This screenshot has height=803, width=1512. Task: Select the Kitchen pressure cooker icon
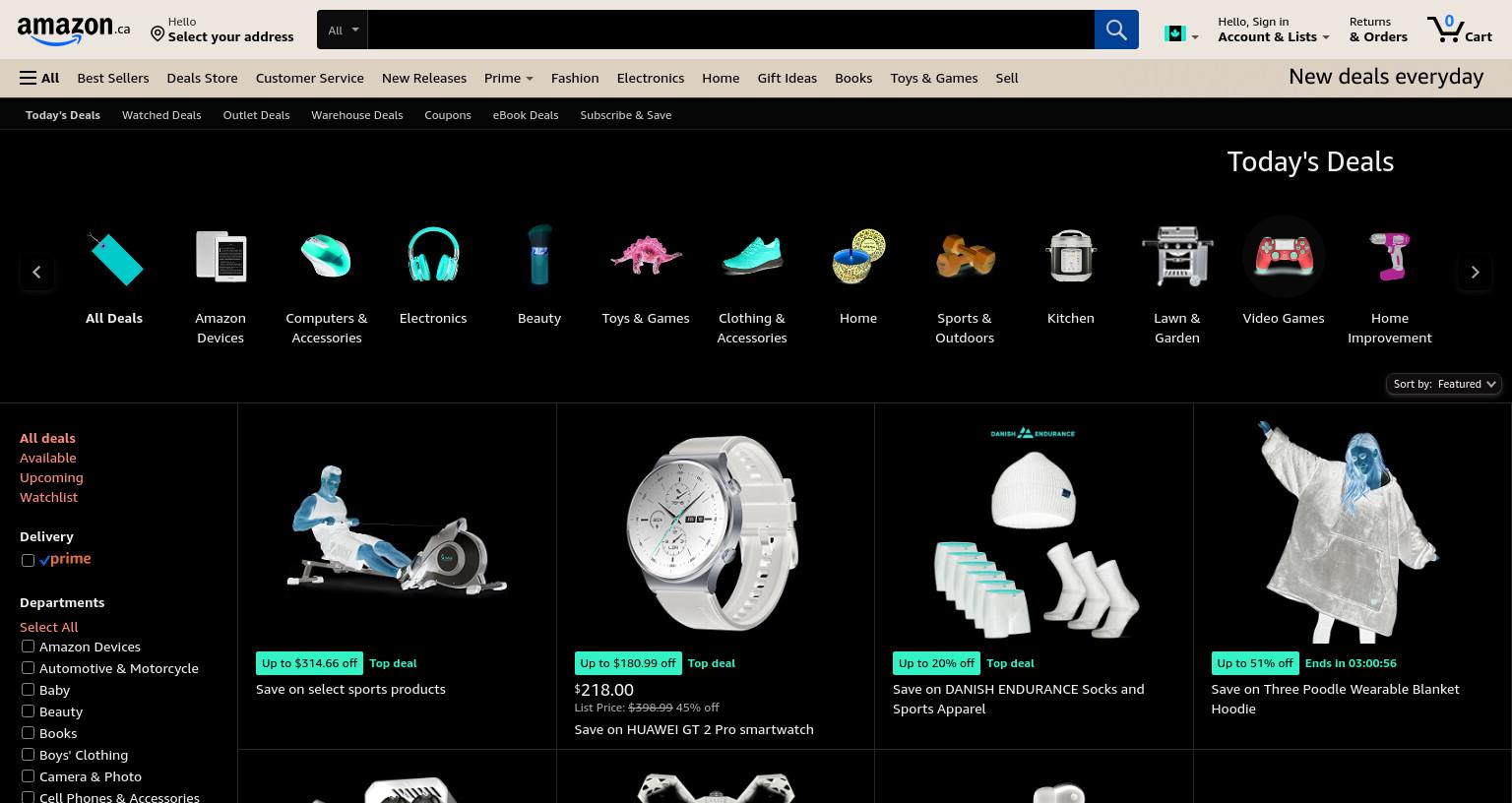[x=1071, y=256]
